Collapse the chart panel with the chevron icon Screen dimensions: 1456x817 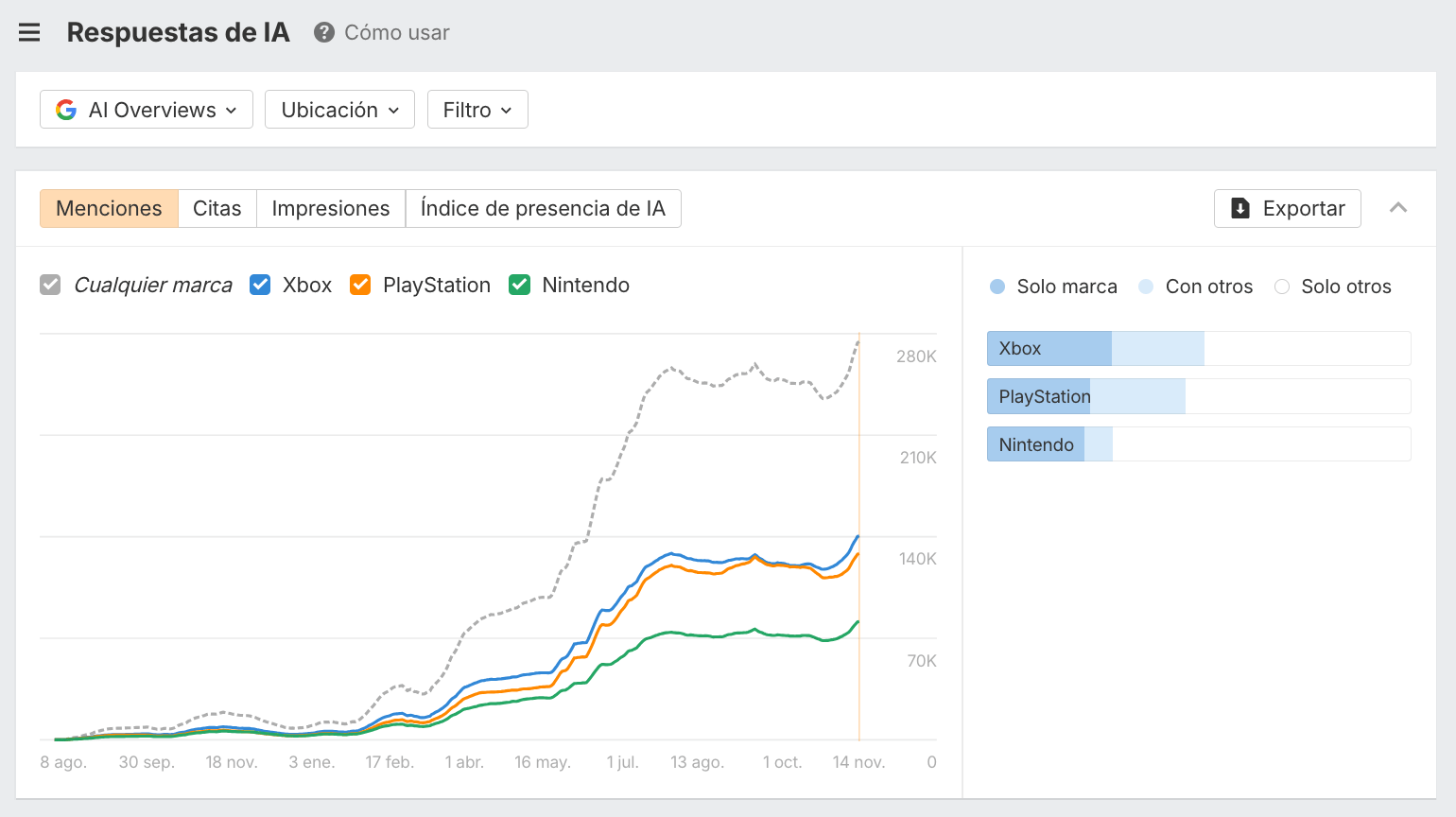coord(1399,207)
